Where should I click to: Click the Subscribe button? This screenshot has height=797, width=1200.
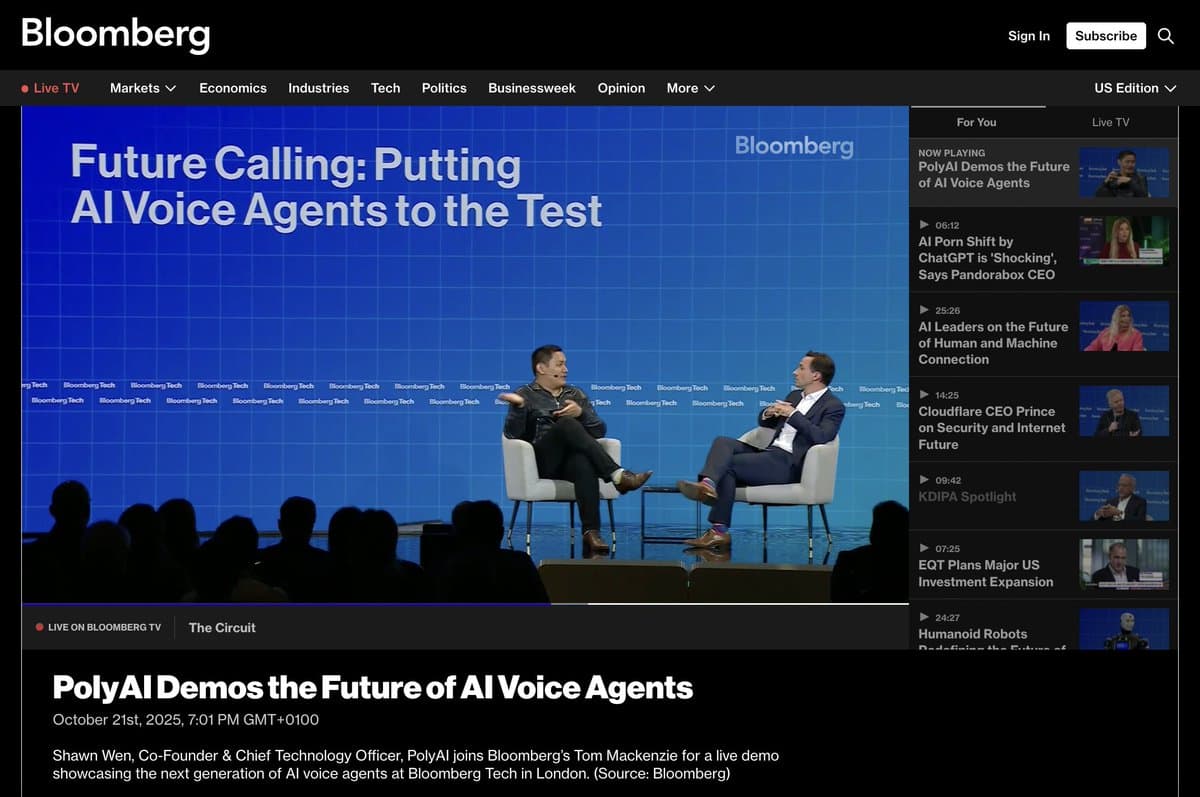click(x=1105, y=36)
